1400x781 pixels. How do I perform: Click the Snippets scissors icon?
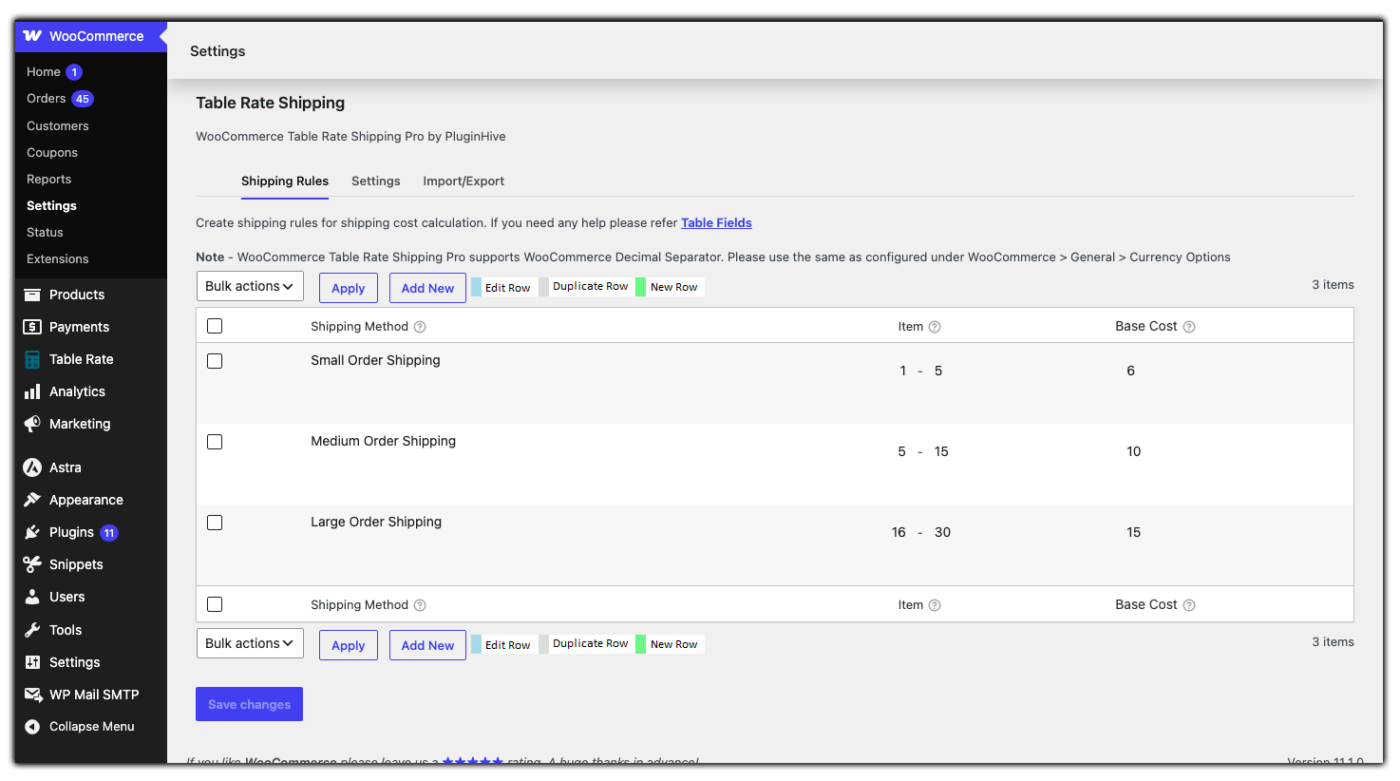[32, 564]
